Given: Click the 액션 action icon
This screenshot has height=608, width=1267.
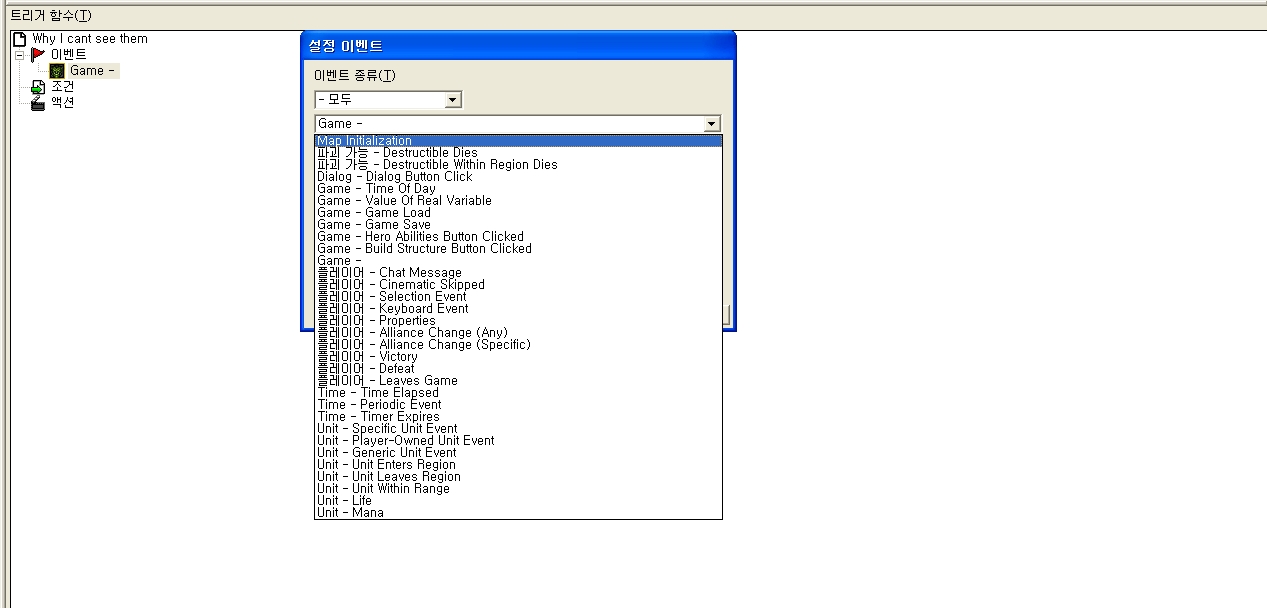Looking at the screenshot, I should [38, 102].
